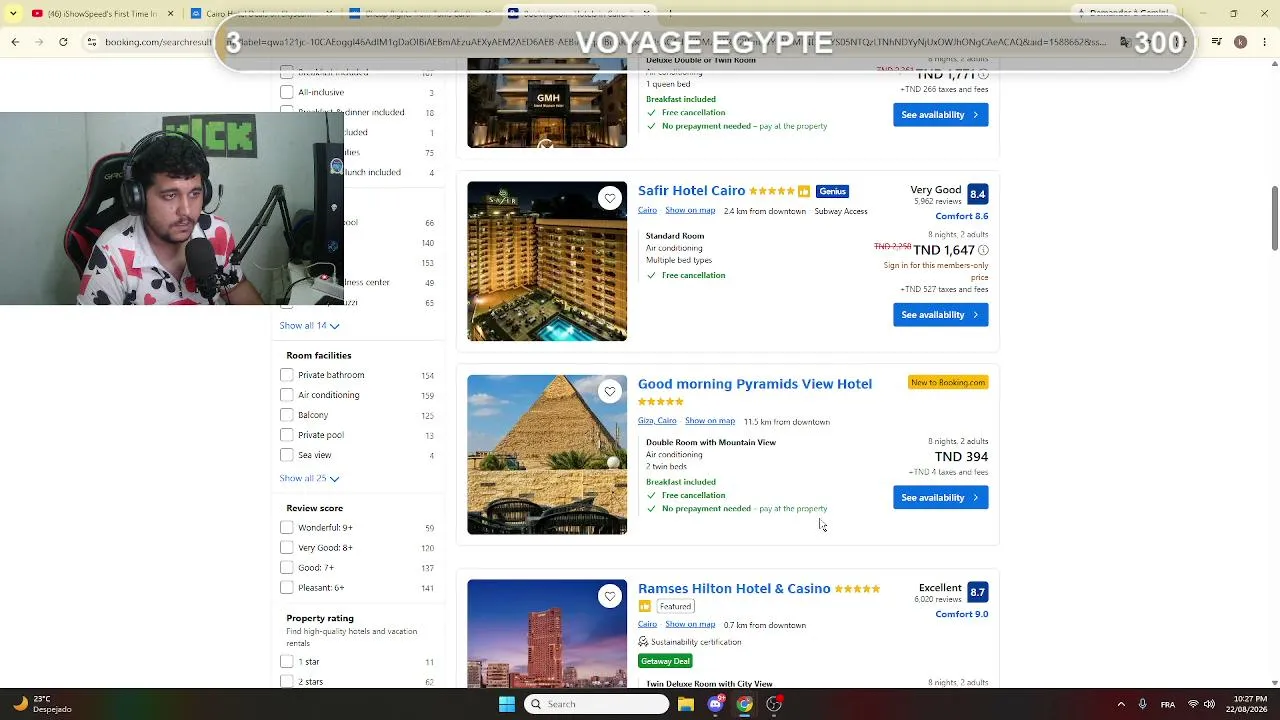Open the Safir Hotel Cairo listing title
The image size is (1280, 720).
coord(691,191)
